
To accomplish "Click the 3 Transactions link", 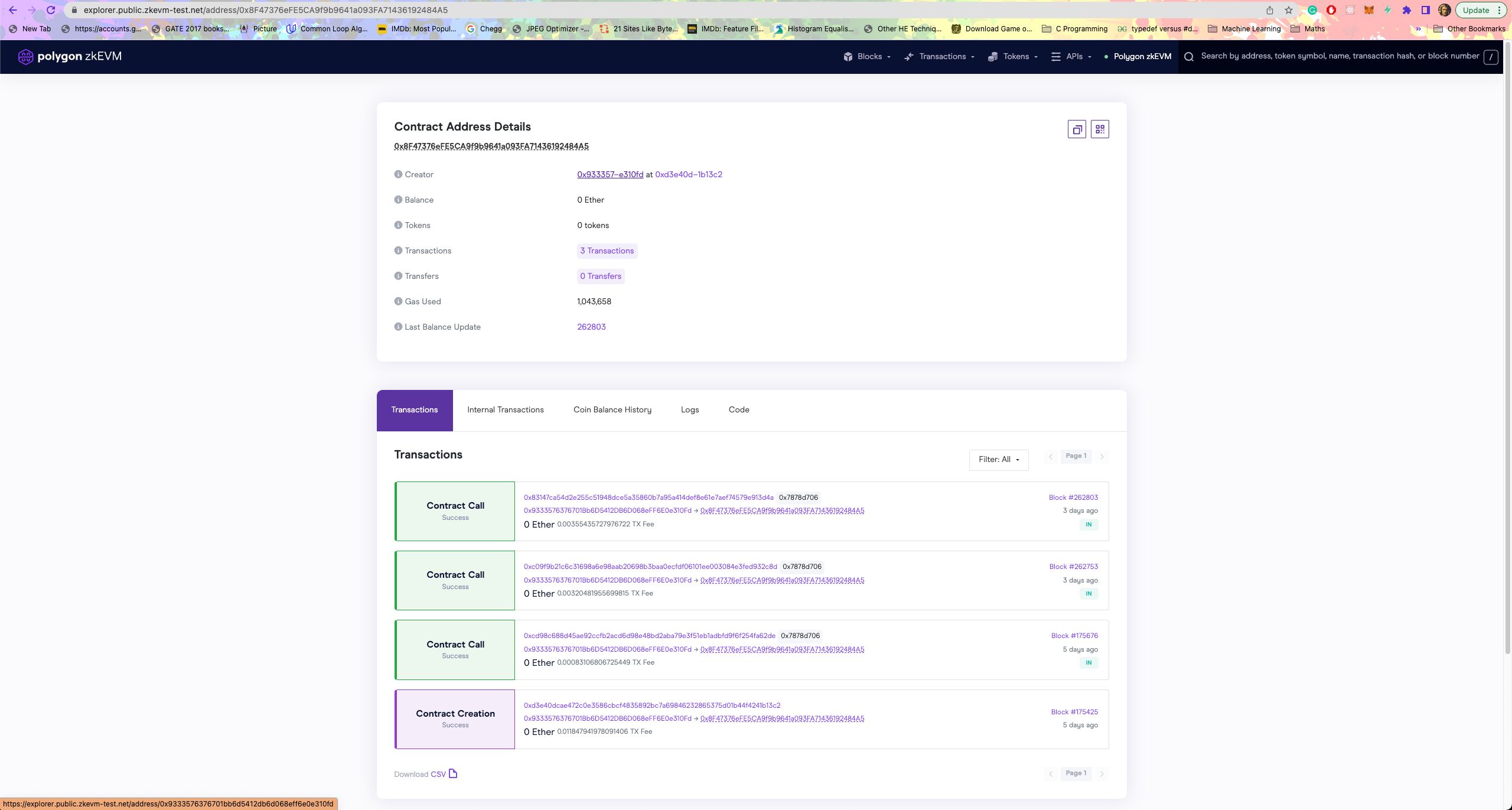I will 606,250.
